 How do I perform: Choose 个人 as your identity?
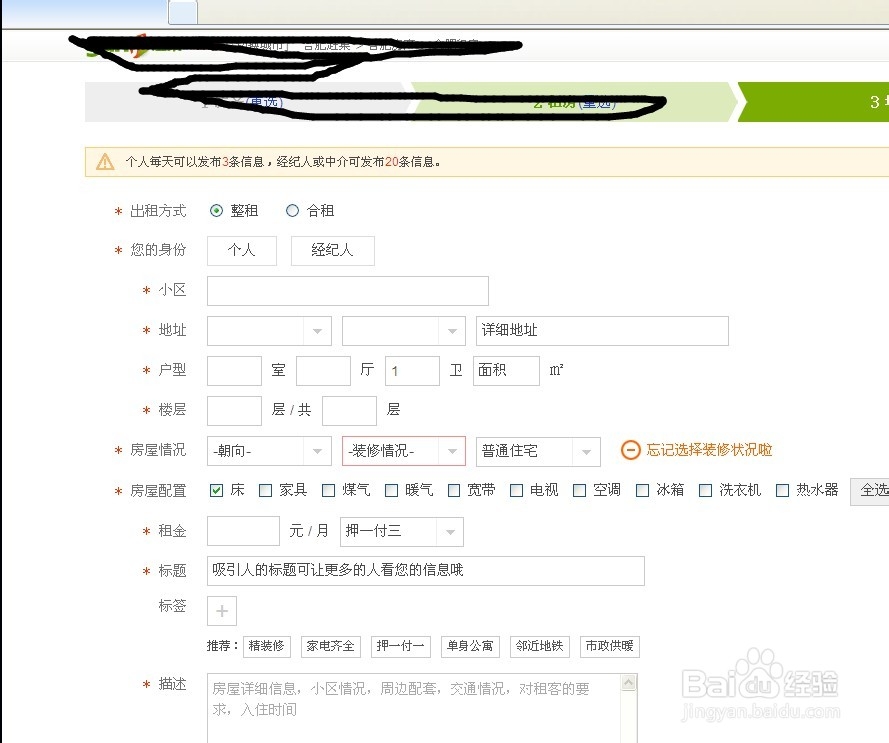click(x=242, y=251)
